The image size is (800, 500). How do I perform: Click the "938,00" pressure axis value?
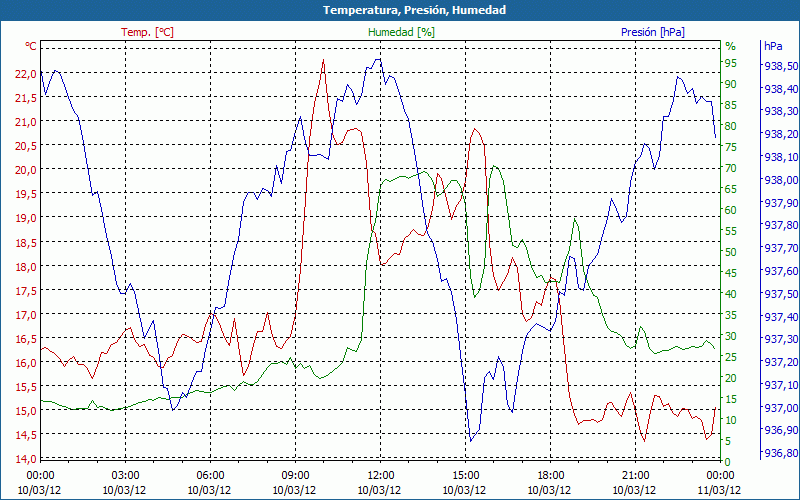(x=779, y=180)
